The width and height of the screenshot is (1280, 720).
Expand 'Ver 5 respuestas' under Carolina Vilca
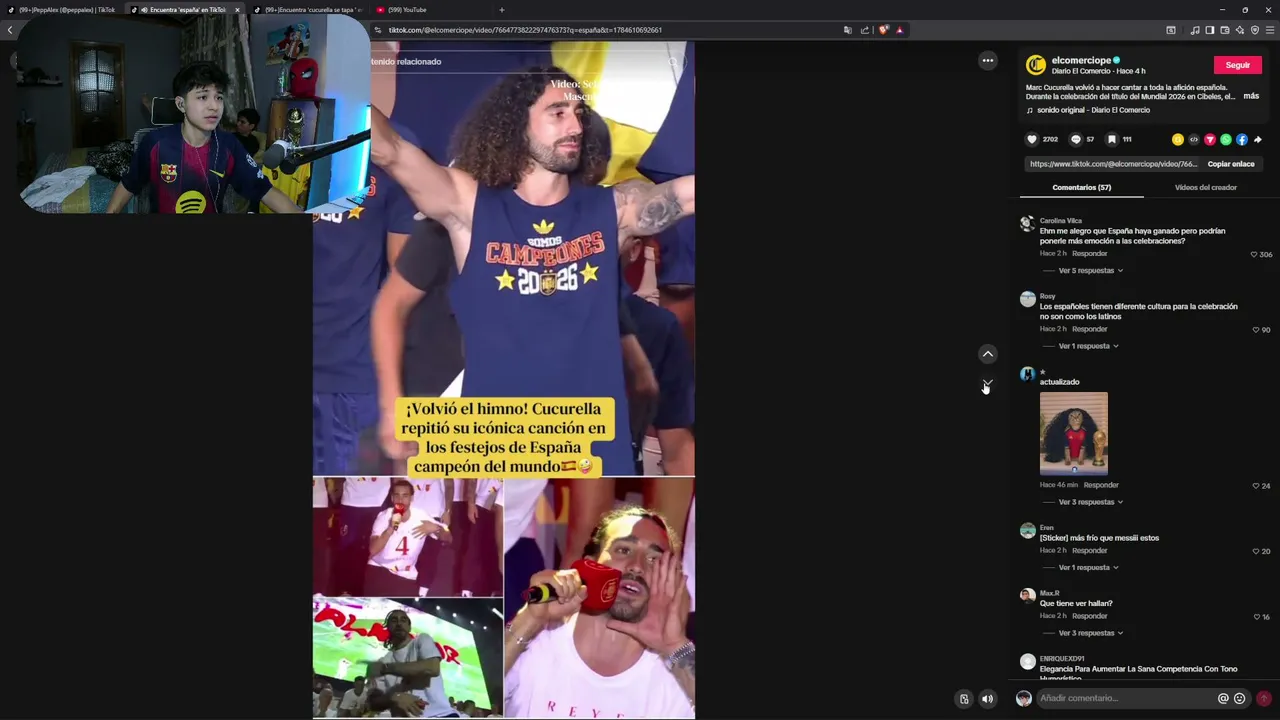(1090, 271)
